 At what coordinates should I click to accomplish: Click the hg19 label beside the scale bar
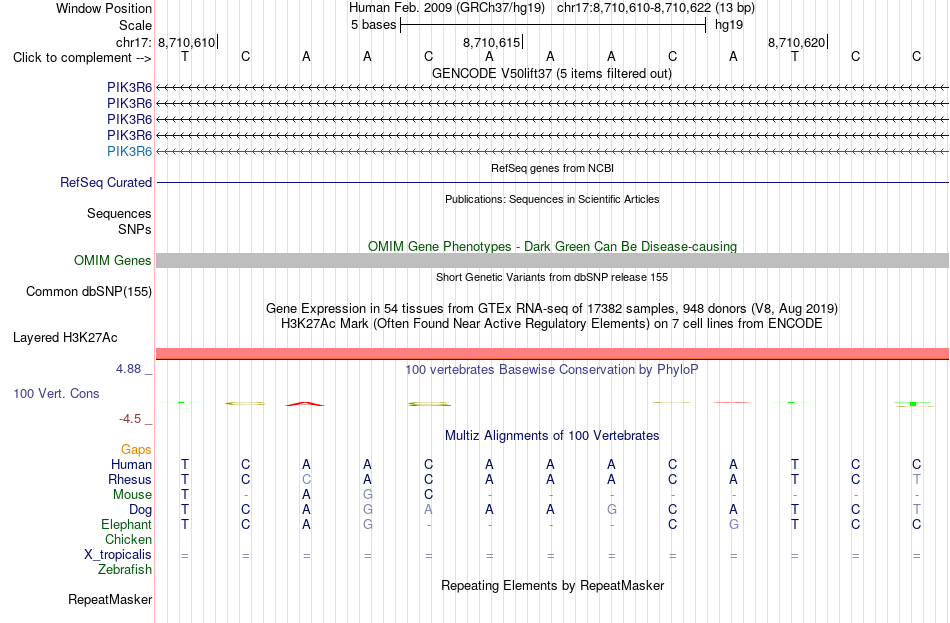(x=729, y=25)
